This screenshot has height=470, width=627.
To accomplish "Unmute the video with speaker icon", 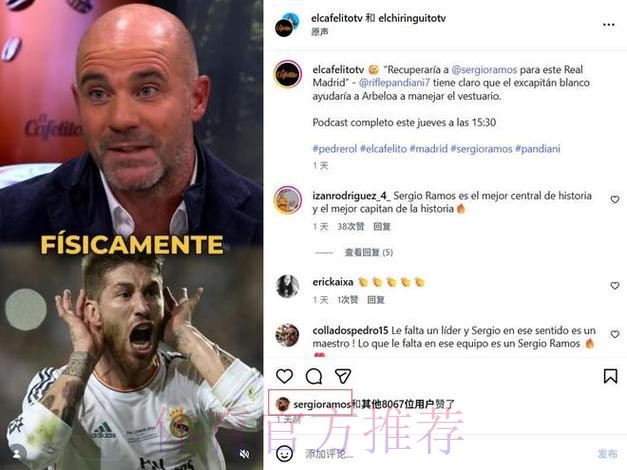I will [244, 454].
